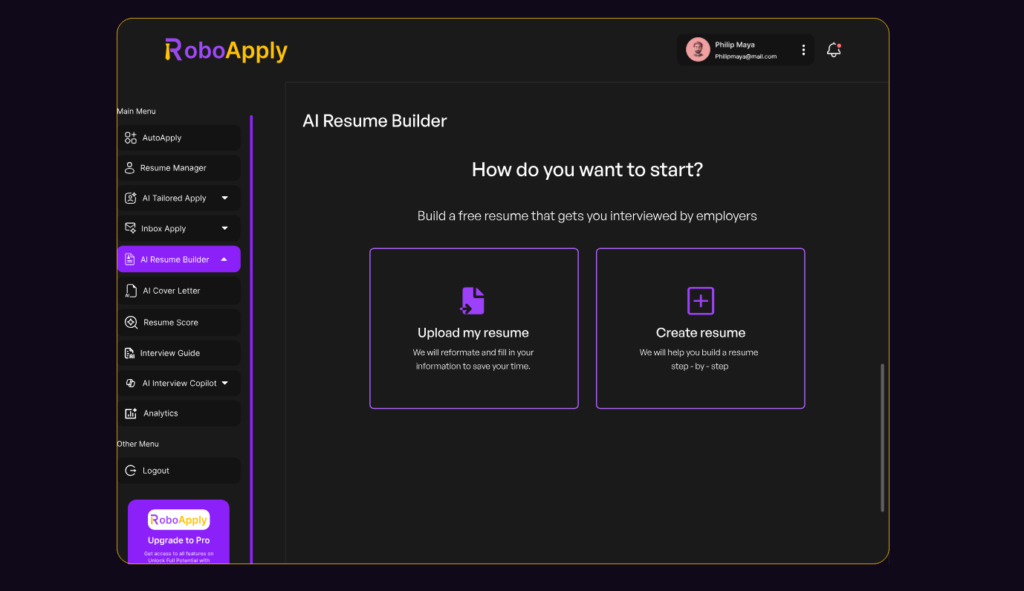Click the Resume Score magnifier icon
The width and height of the screenshot is (1024, 591).
pyautogui.click(x=130, y=322)
